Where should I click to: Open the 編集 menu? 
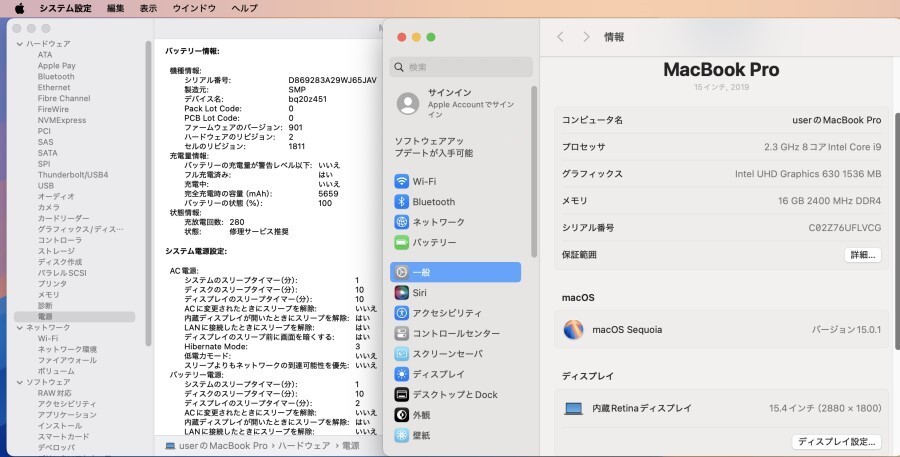(115, 8)
